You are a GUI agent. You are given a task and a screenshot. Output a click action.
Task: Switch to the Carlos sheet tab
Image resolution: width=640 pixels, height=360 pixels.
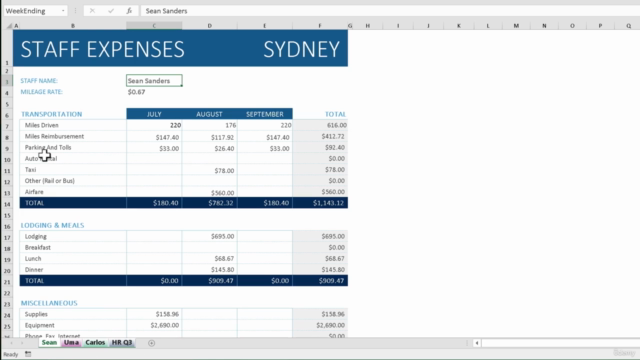pos(95,342)
